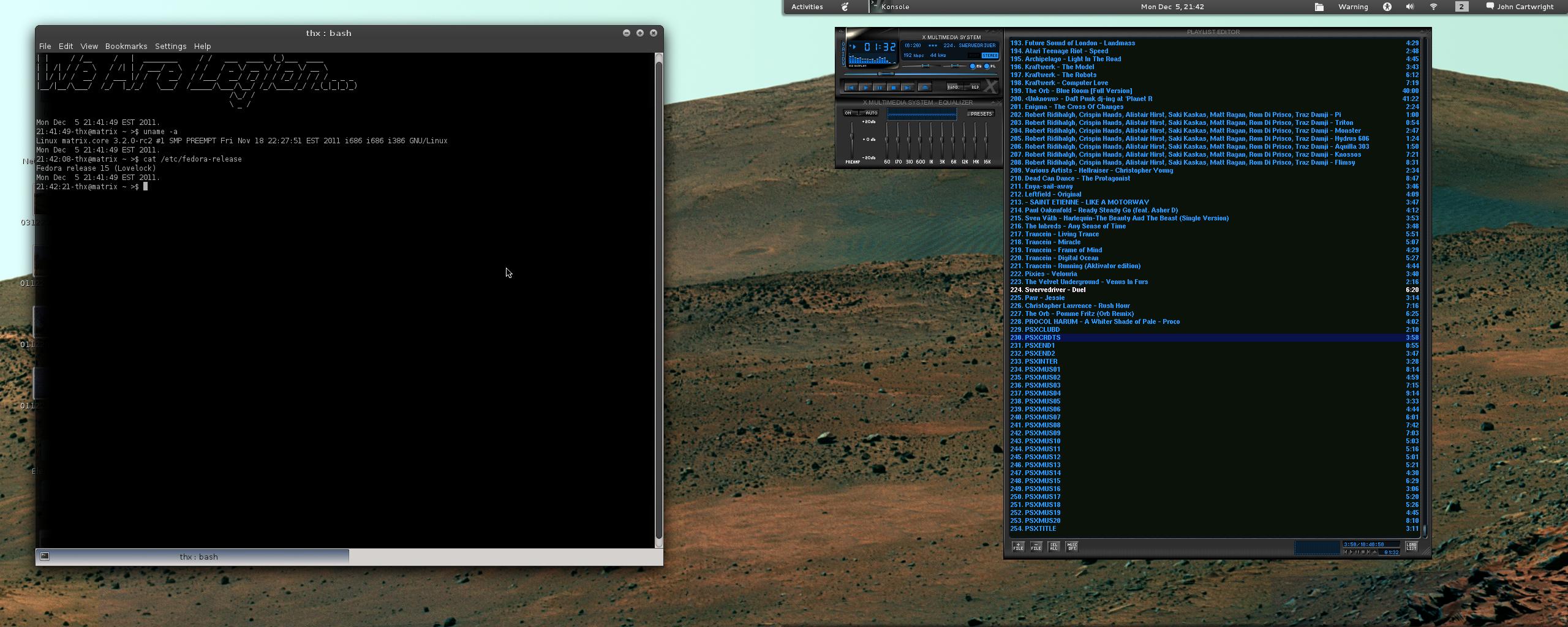This screenshot has width=1568, height=627.
Task: Pause playback in the XMMS main window
Action: click(879, 88)
